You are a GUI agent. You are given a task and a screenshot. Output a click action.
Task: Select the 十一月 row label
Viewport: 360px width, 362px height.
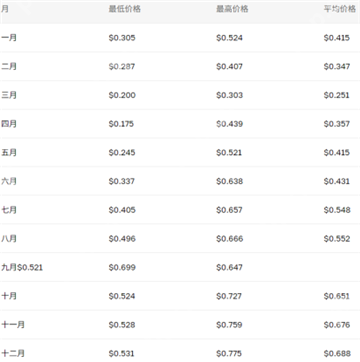(x=13, y=325)
